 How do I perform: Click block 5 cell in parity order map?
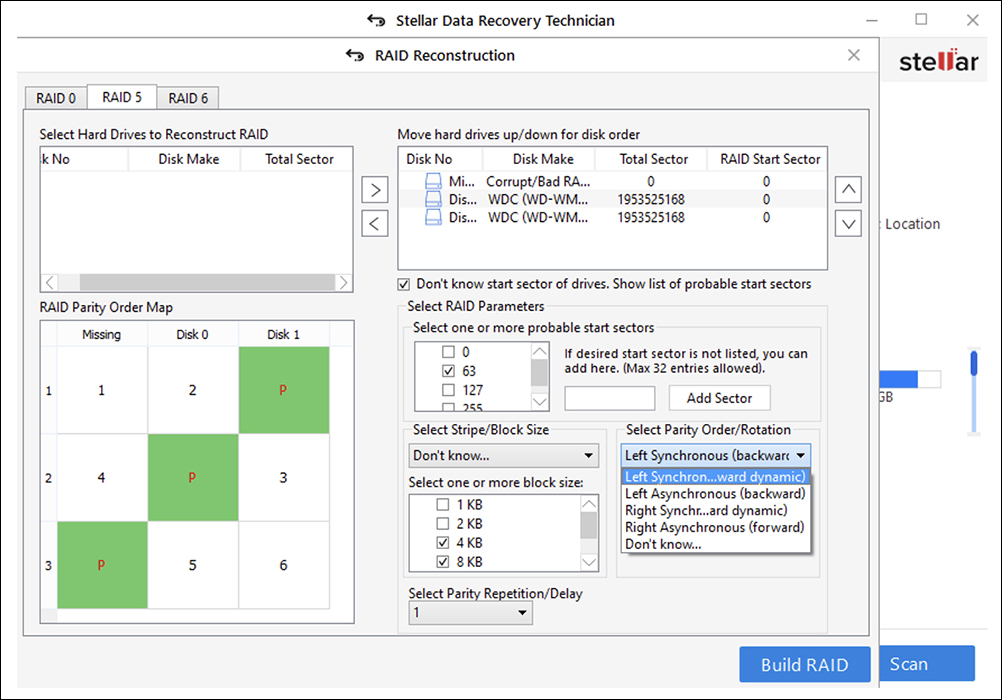pos(192,565)
